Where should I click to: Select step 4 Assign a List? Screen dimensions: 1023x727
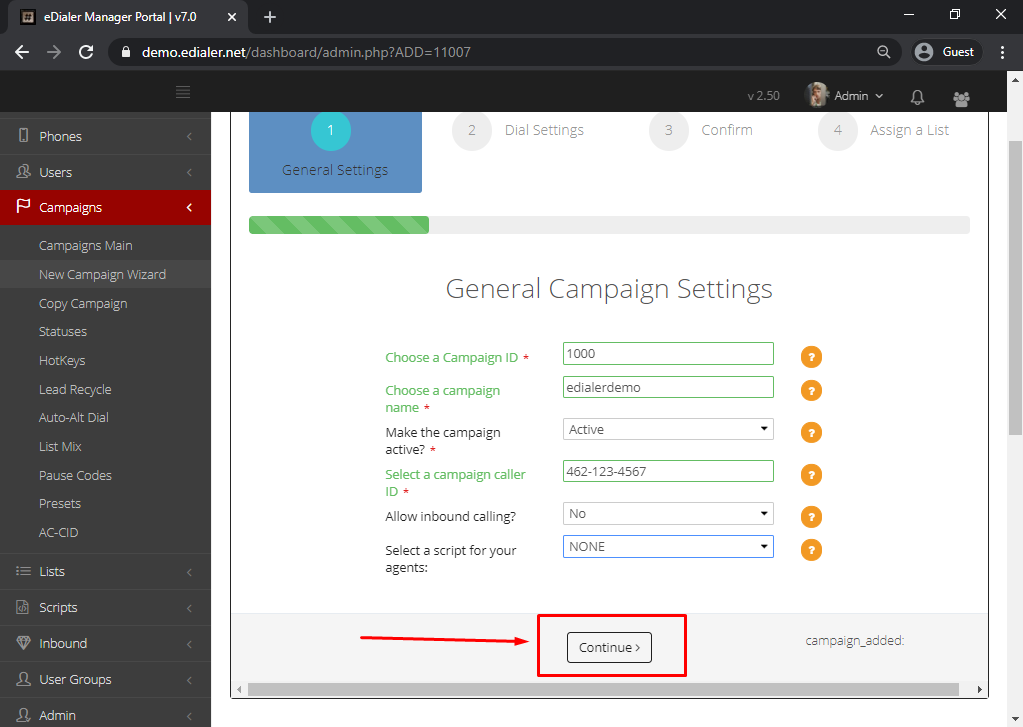(x=884, y=131)
